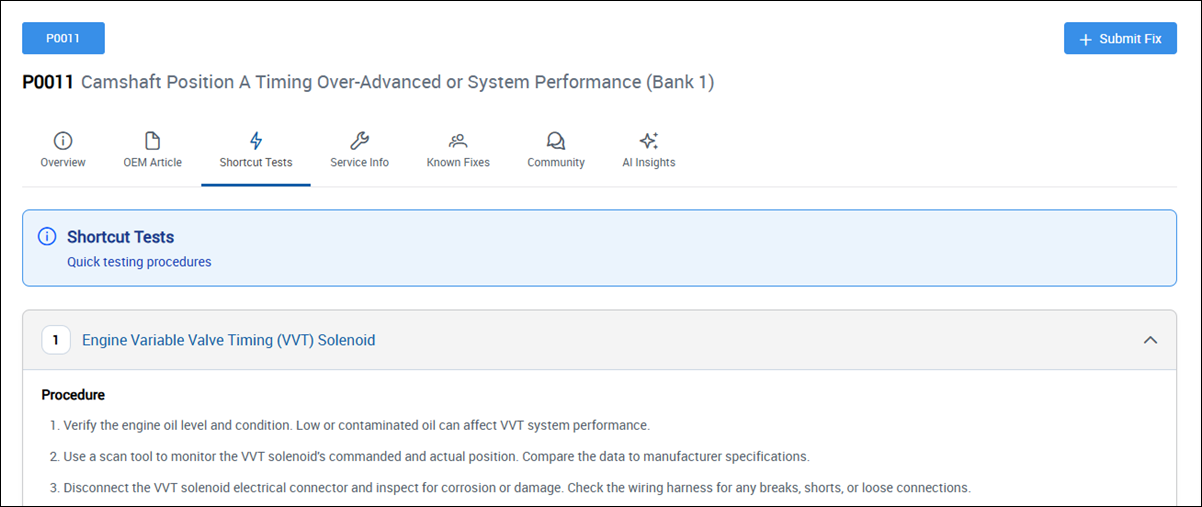The height and width of the screenshot is (507, 1202).
Task: Click the Shortcut Tests lightning bolt icon
Action: [x=256, y=140]
